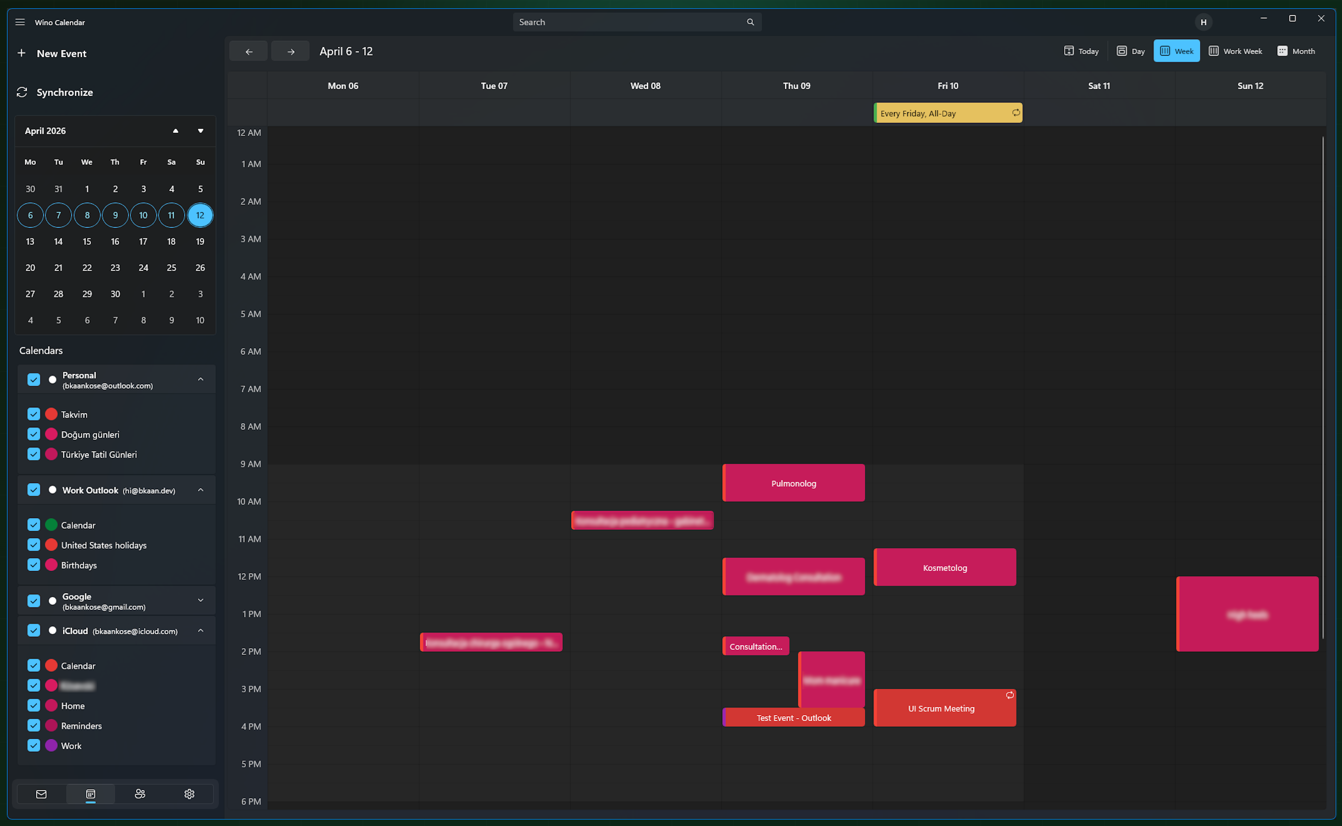Go to next week arrow
Viewport: 1342px width, 826px height.
pos(291,51)
